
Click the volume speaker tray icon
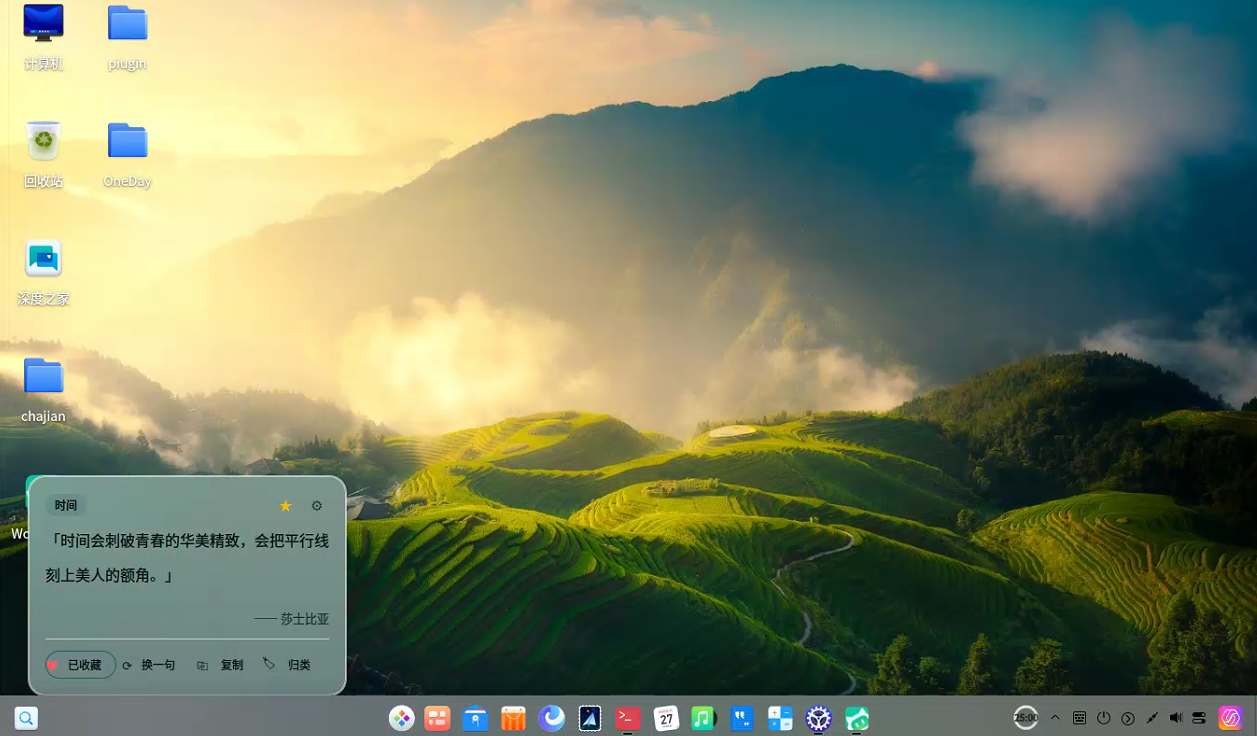click(x=1176, y=718)
